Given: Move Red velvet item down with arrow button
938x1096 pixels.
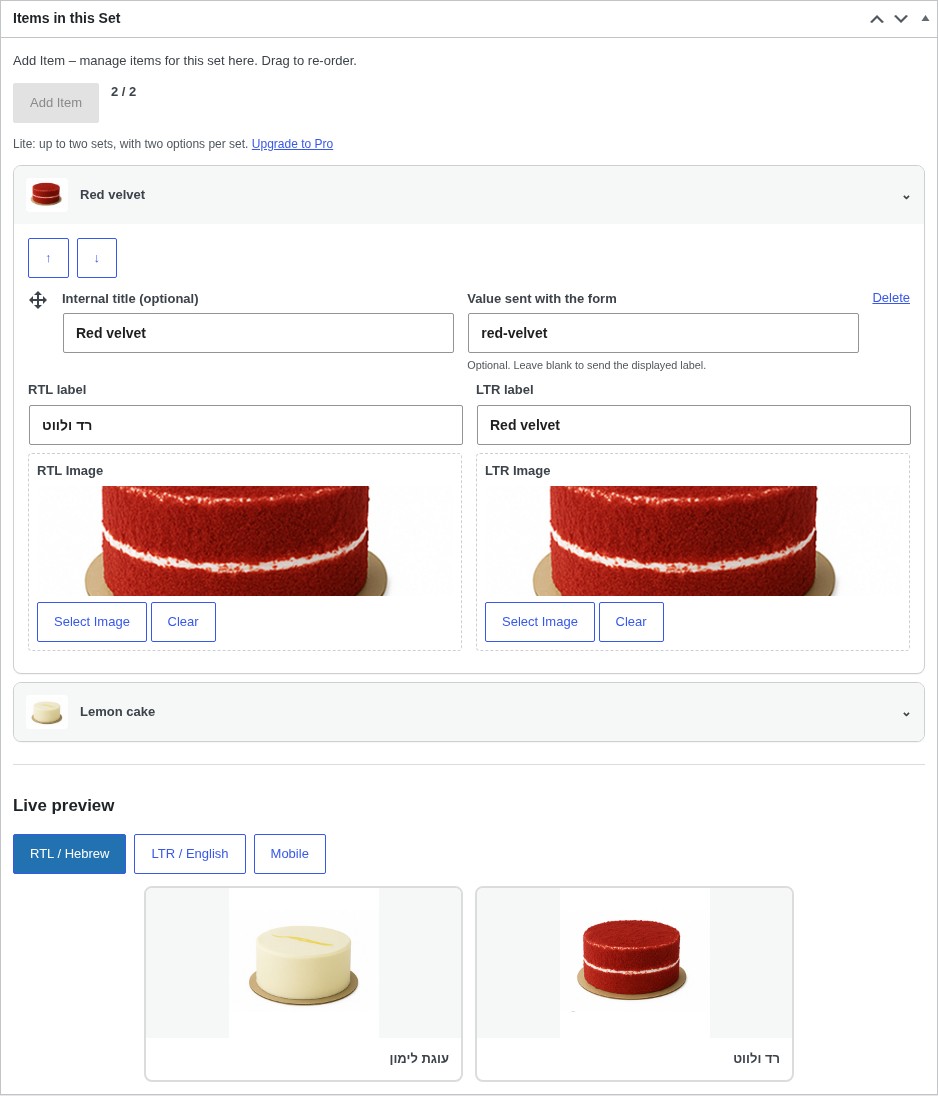Looking at the screenshot, I should tap(96, 258).
